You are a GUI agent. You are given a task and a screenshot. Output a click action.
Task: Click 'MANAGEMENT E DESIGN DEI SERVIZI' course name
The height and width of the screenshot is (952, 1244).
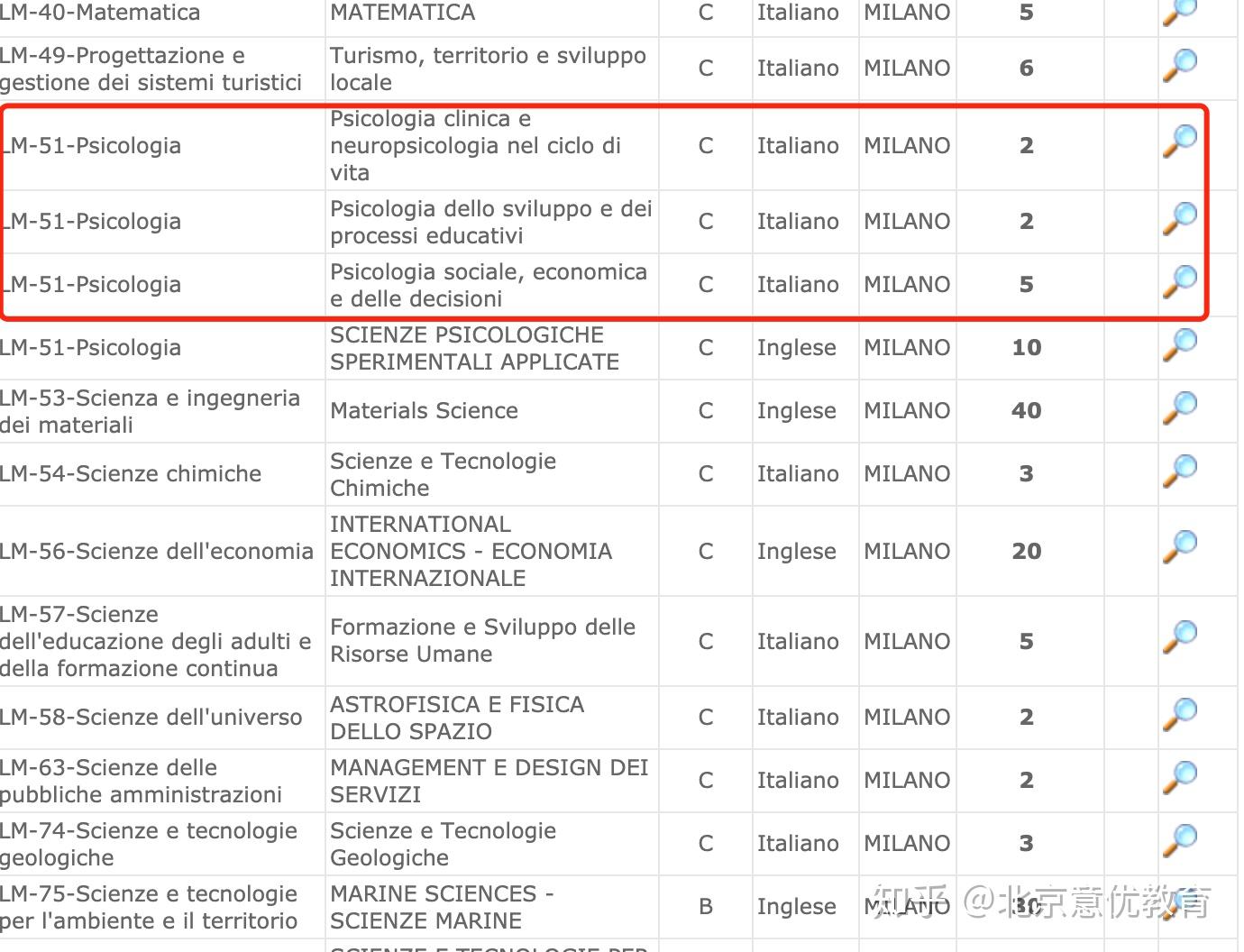point(489,781)
